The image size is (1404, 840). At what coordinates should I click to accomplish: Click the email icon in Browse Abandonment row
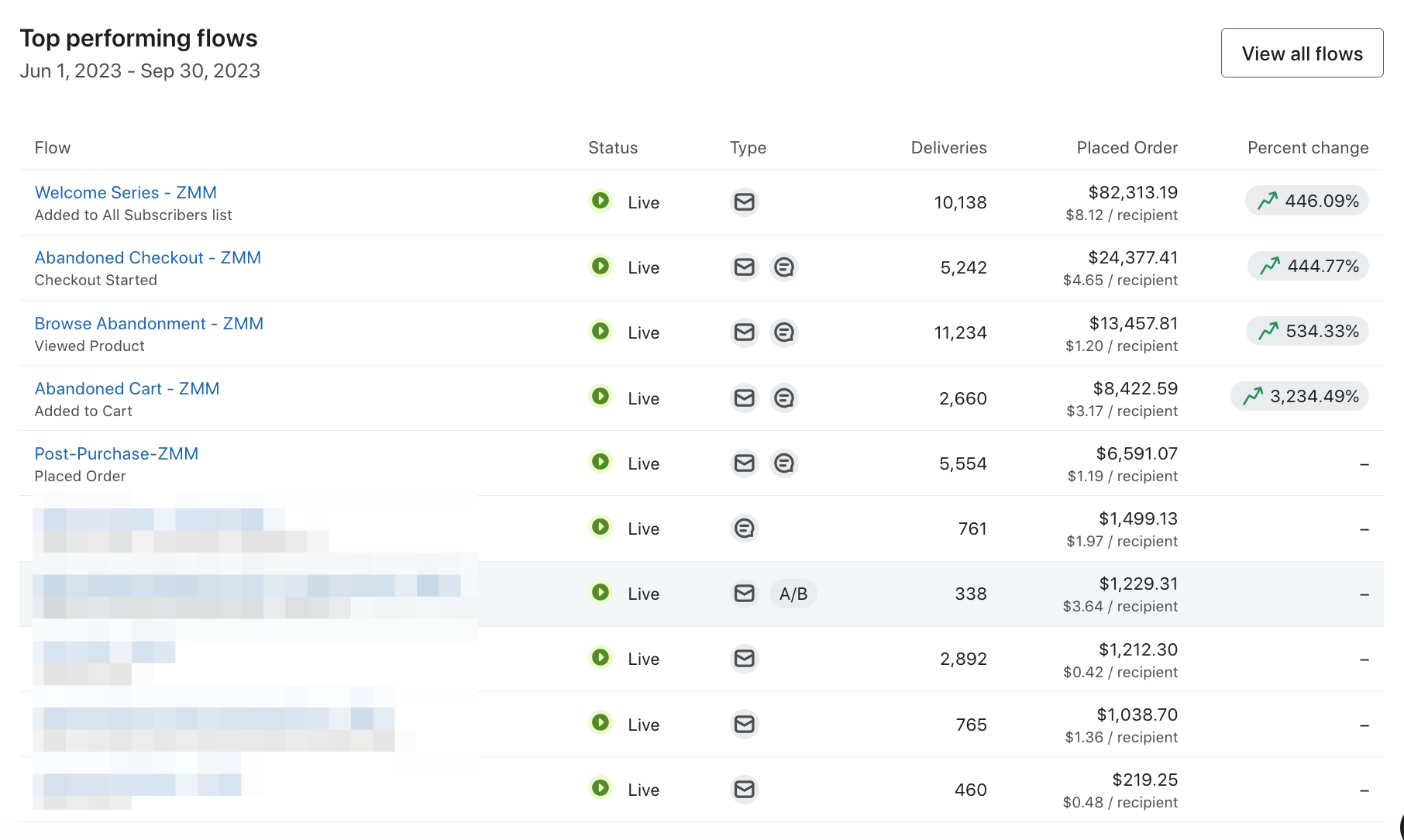point(744,332)
